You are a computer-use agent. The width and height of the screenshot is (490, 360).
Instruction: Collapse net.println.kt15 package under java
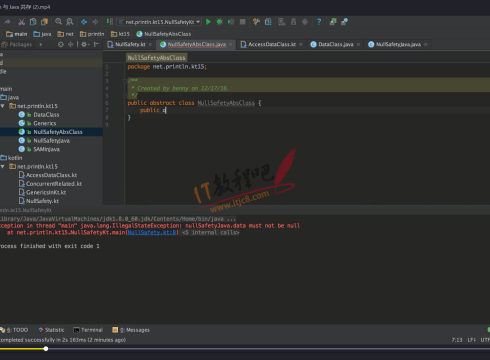pos(3,106)
